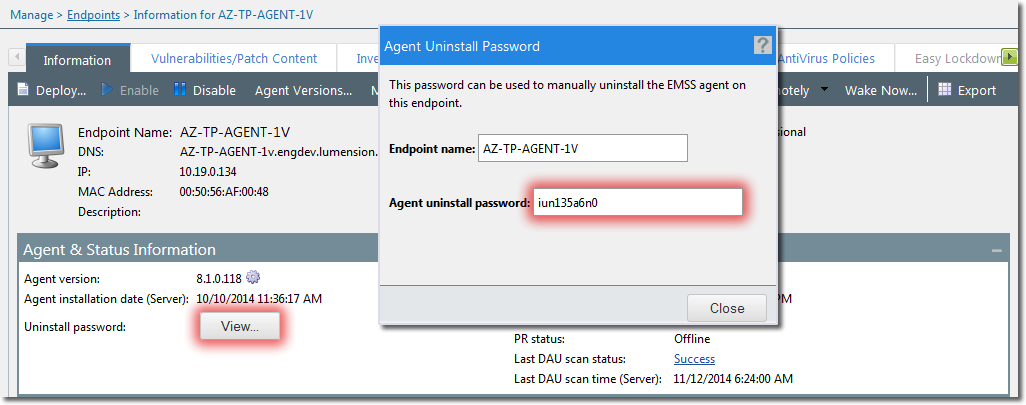The height and width of the screenshot is (405, 1026).
Task: Switch to the AntiVirus Policies tab
Action: pos(825,59)
